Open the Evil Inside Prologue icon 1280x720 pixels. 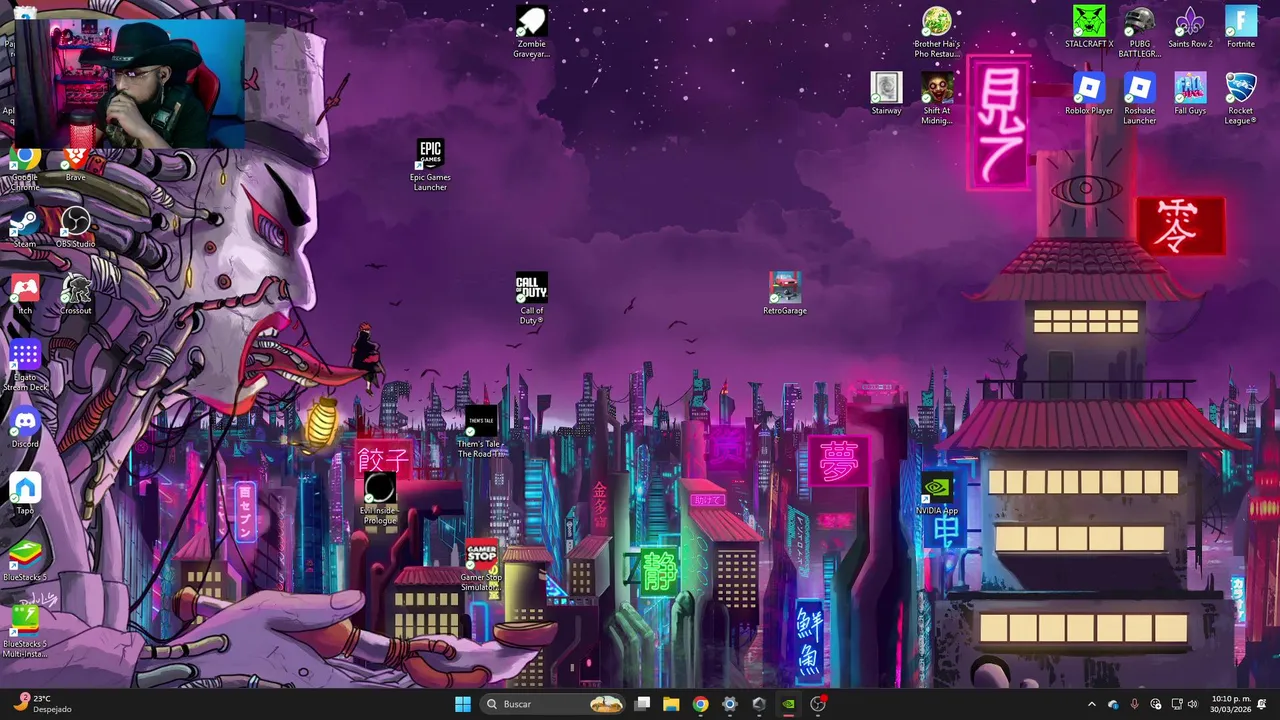click(380, 498)
